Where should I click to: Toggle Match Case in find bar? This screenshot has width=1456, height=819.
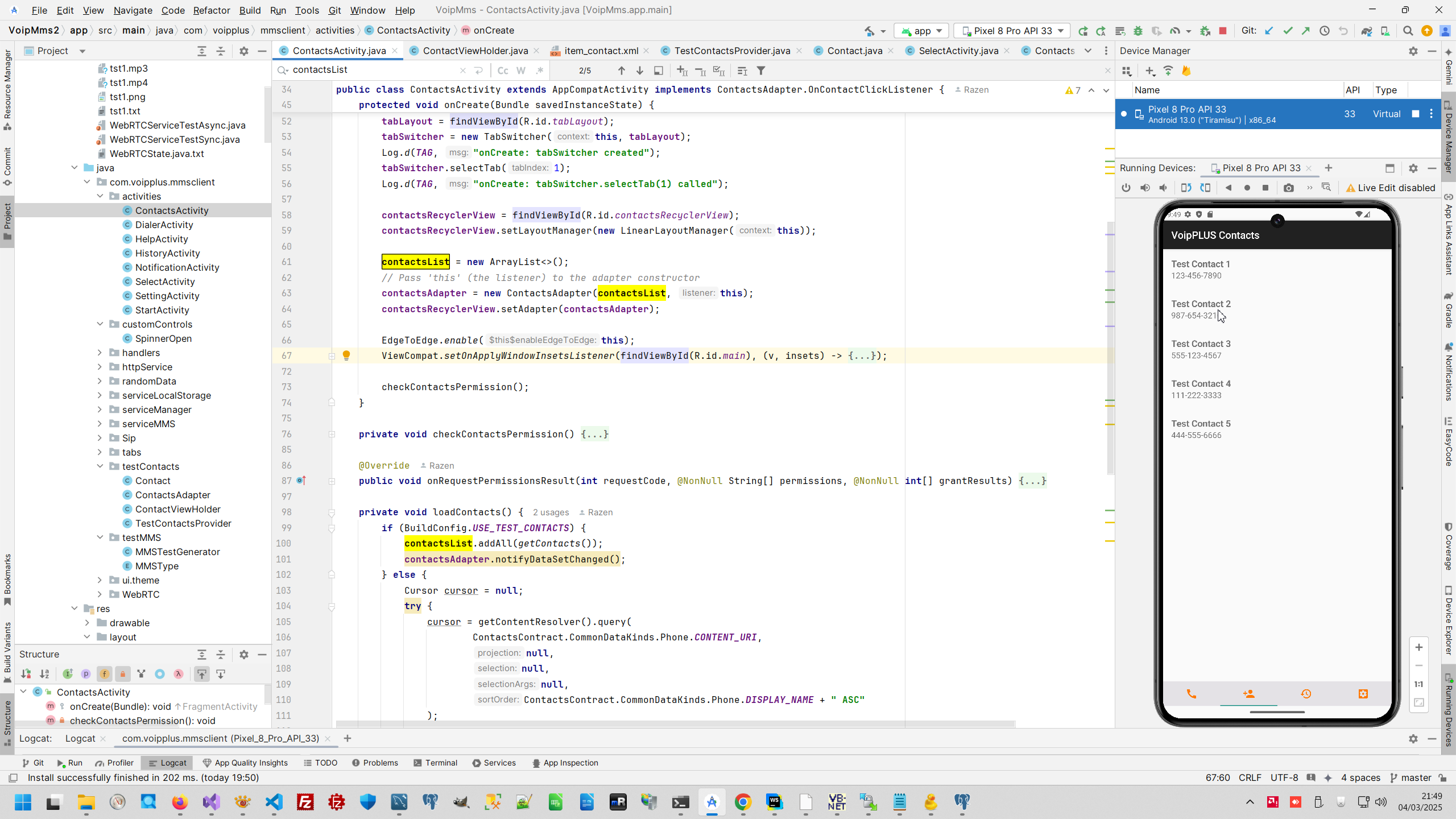[502, 71]
